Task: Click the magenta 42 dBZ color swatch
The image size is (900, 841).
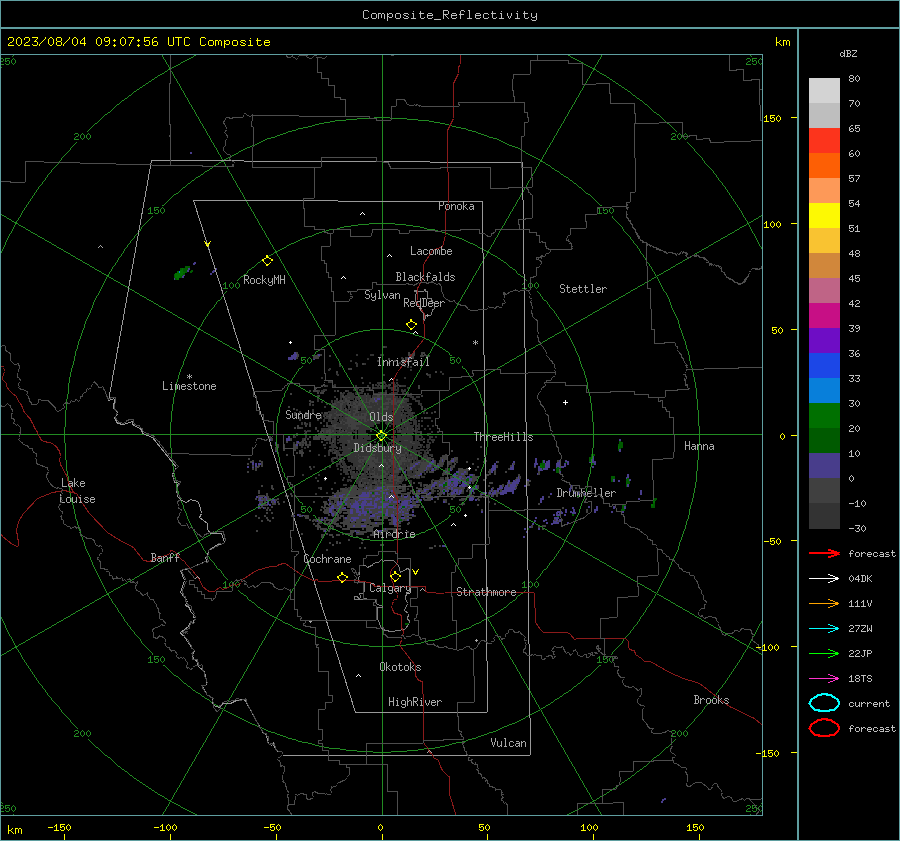Action: coord(824,315)
